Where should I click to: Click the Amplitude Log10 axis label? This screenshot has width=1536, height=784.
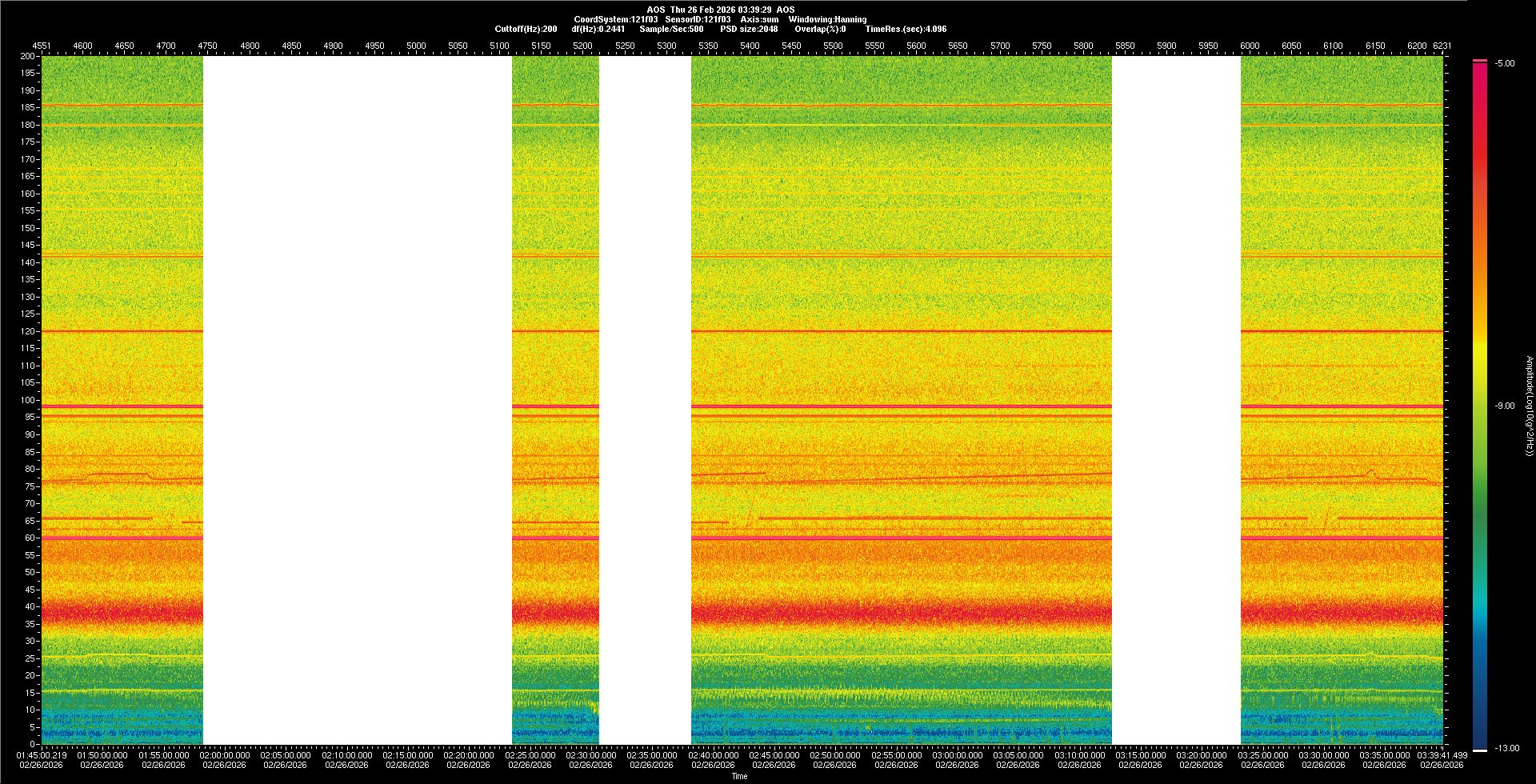click(1529, 406)
